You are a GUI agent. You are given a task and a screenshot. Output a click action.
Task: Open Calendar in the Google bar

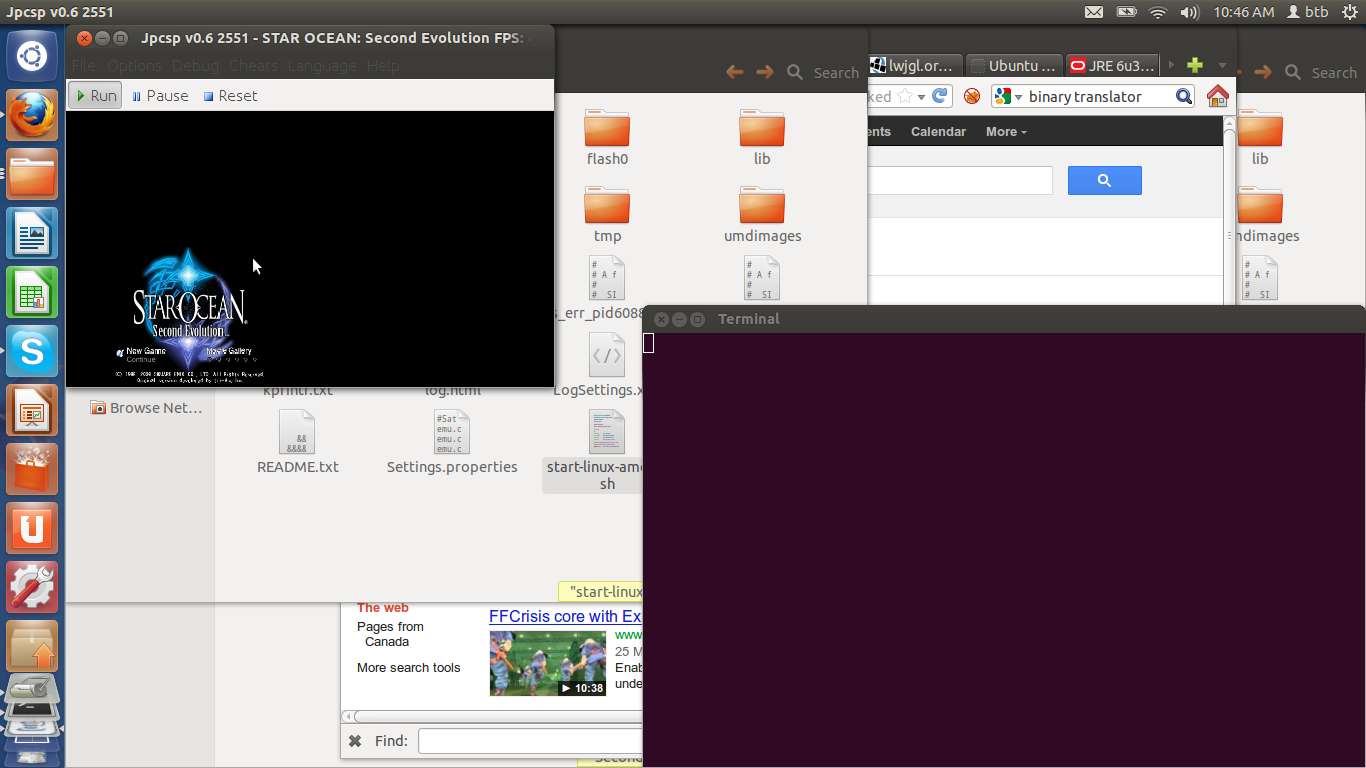(938, 132)
